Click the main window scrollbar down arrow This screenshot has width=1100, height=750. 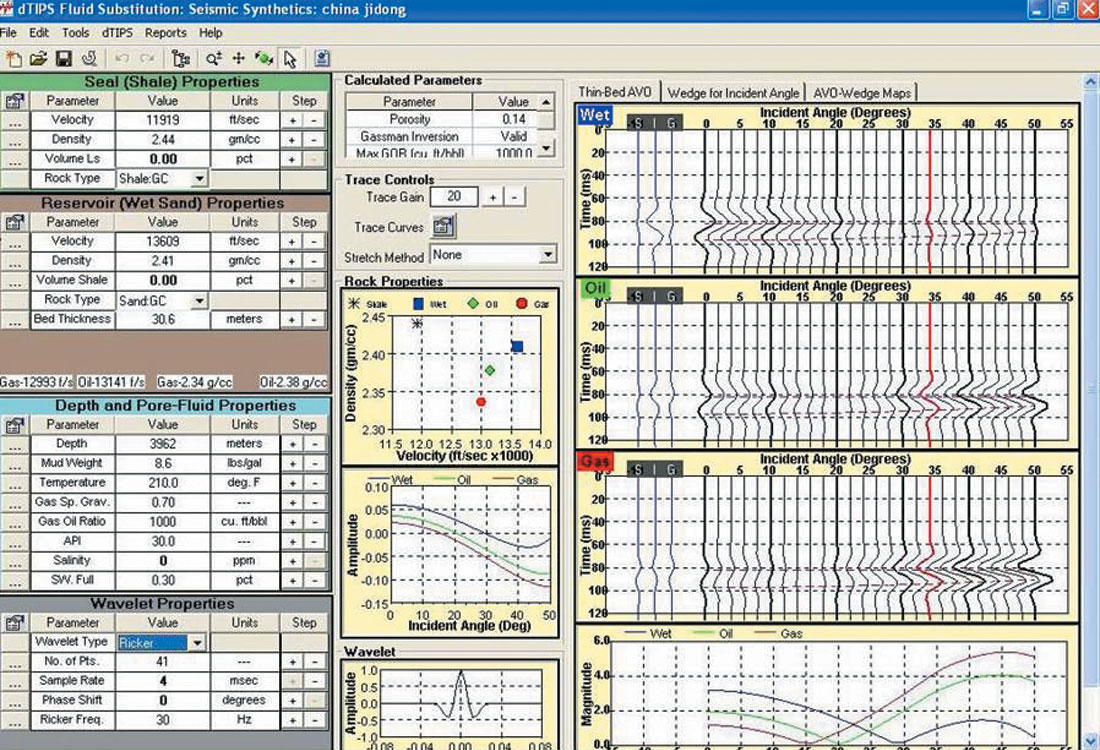[1092, 740]
